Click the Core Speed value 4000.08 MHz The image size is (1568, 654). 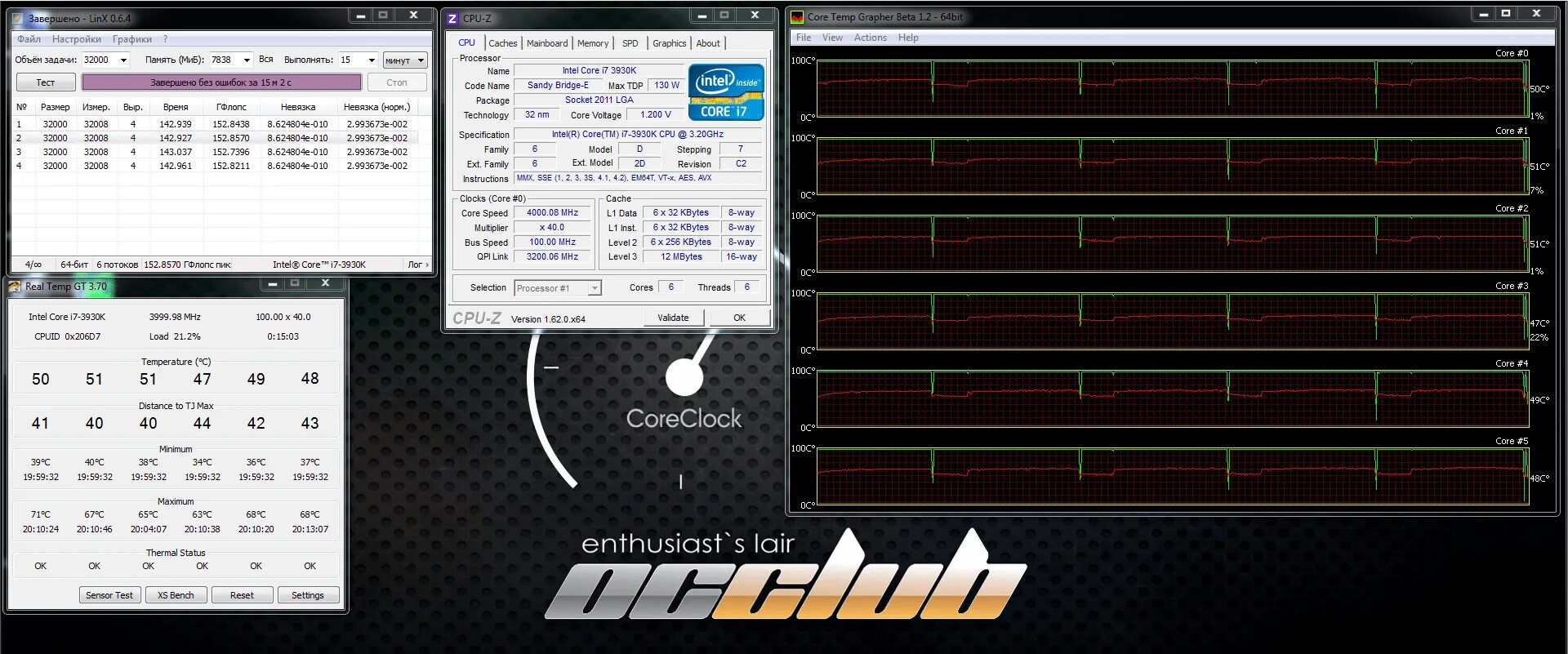pos(552,212)
